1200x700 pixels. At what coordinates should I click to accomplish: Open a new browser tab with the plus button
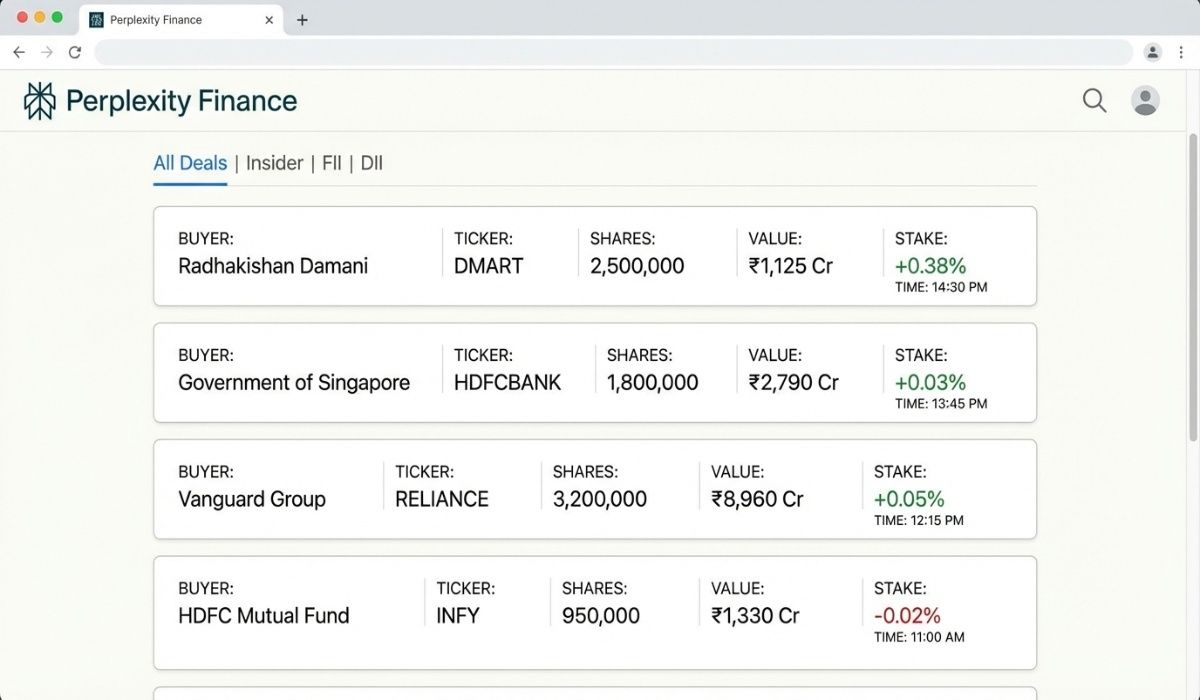click(302, 19)
